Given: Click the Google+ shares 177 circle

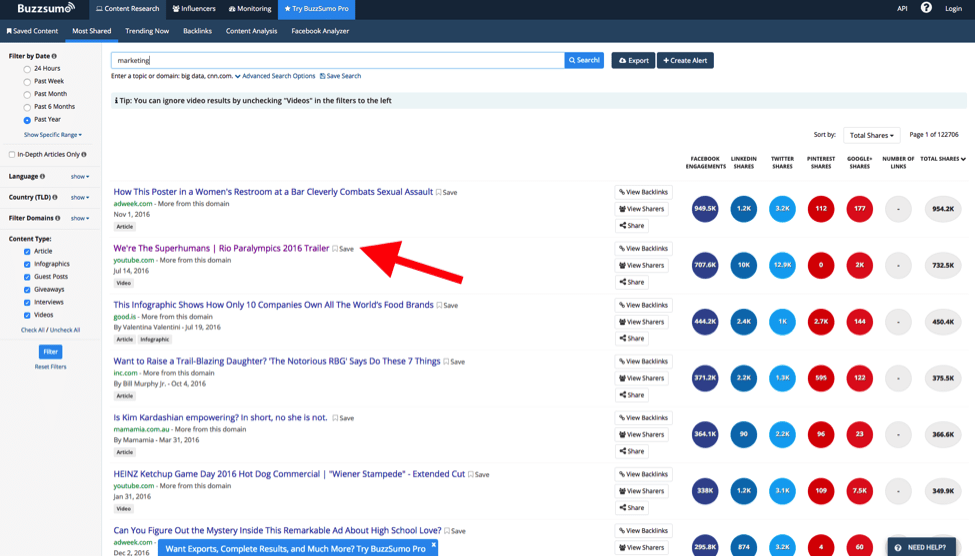Looking at the screenshot, I should 859,209.
